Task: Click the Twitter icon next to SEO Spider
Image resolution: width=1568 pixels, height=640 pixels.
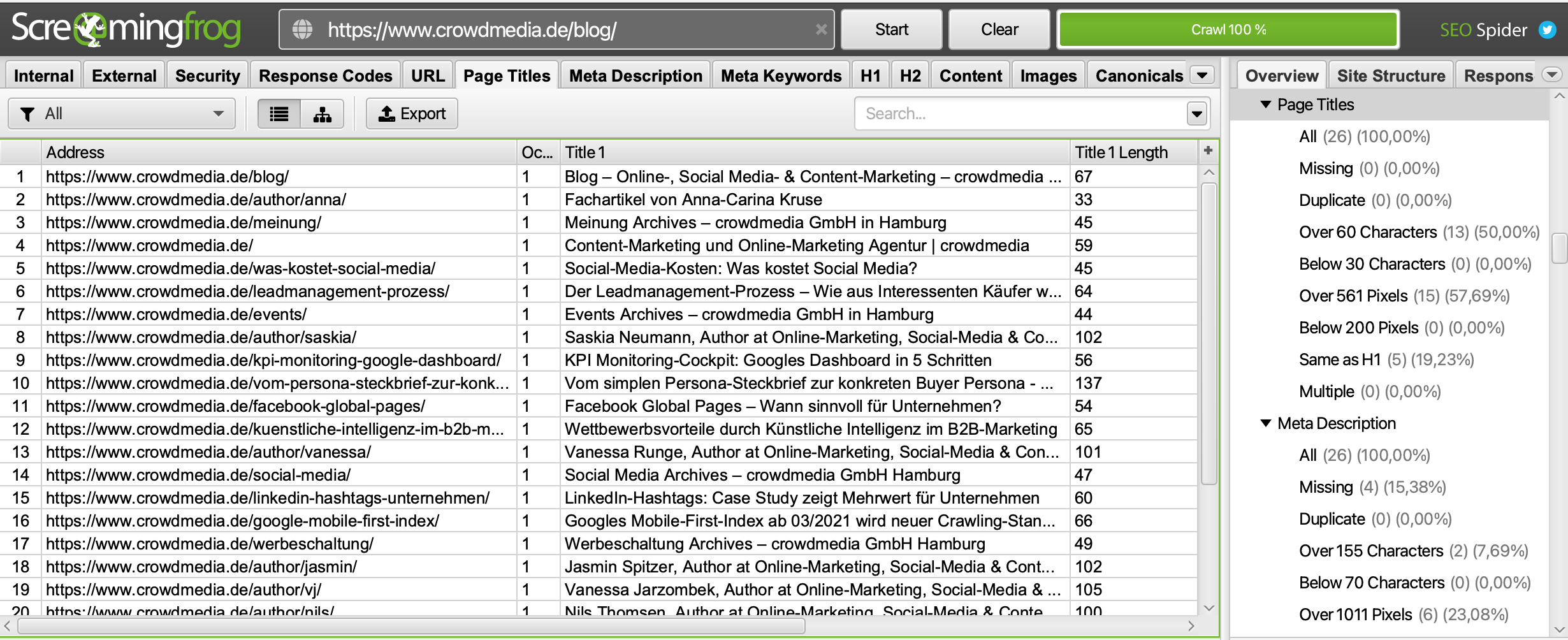Action: pyautogui.click(x=1548, y=29)
